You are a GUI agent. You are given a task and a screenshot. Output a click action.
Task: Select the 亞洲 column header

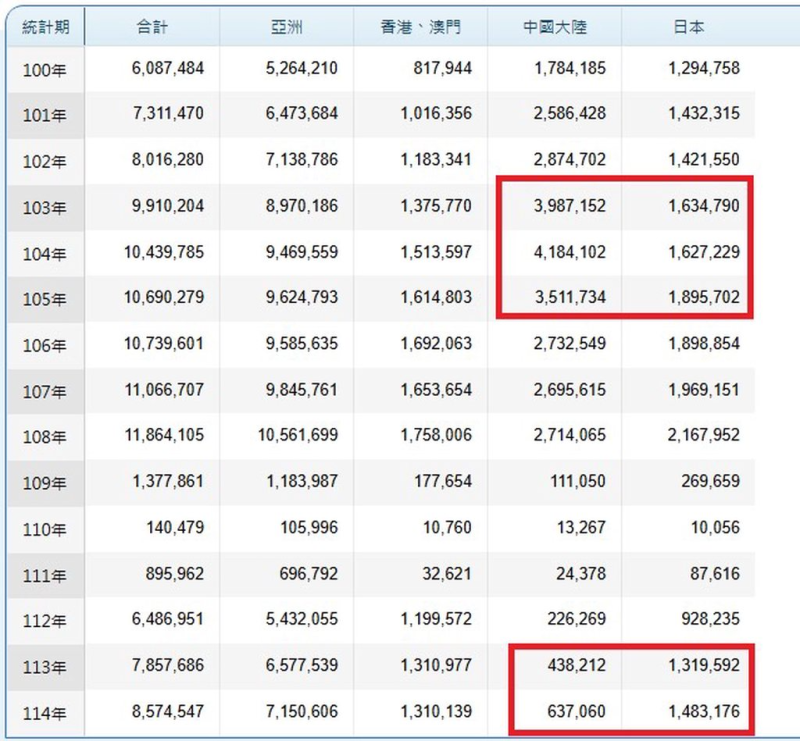286,27
